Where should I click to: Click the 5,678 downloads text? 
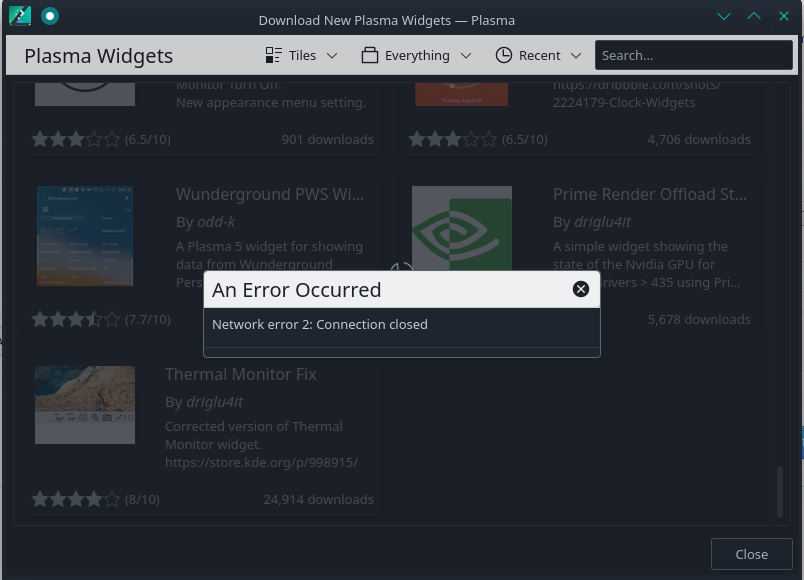coord(699,319)
